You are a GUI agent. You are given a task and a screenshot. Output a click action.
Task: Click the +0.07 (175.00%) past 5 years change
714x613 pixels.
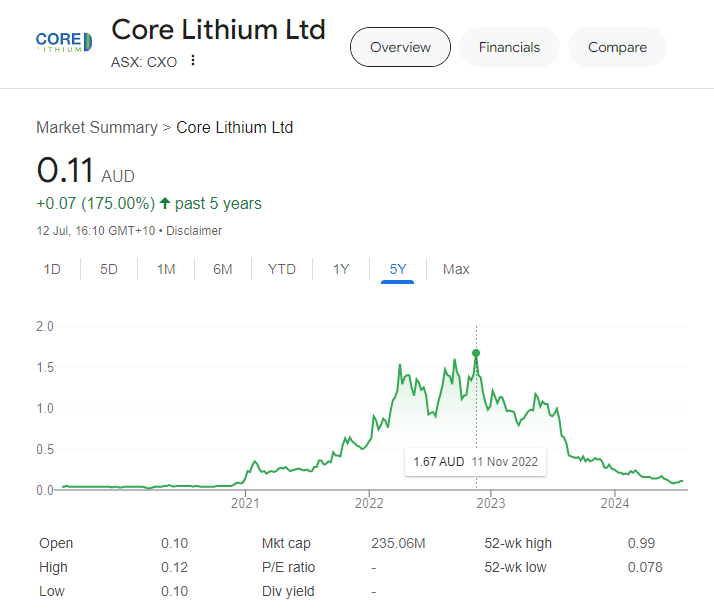tap(149, 204)
